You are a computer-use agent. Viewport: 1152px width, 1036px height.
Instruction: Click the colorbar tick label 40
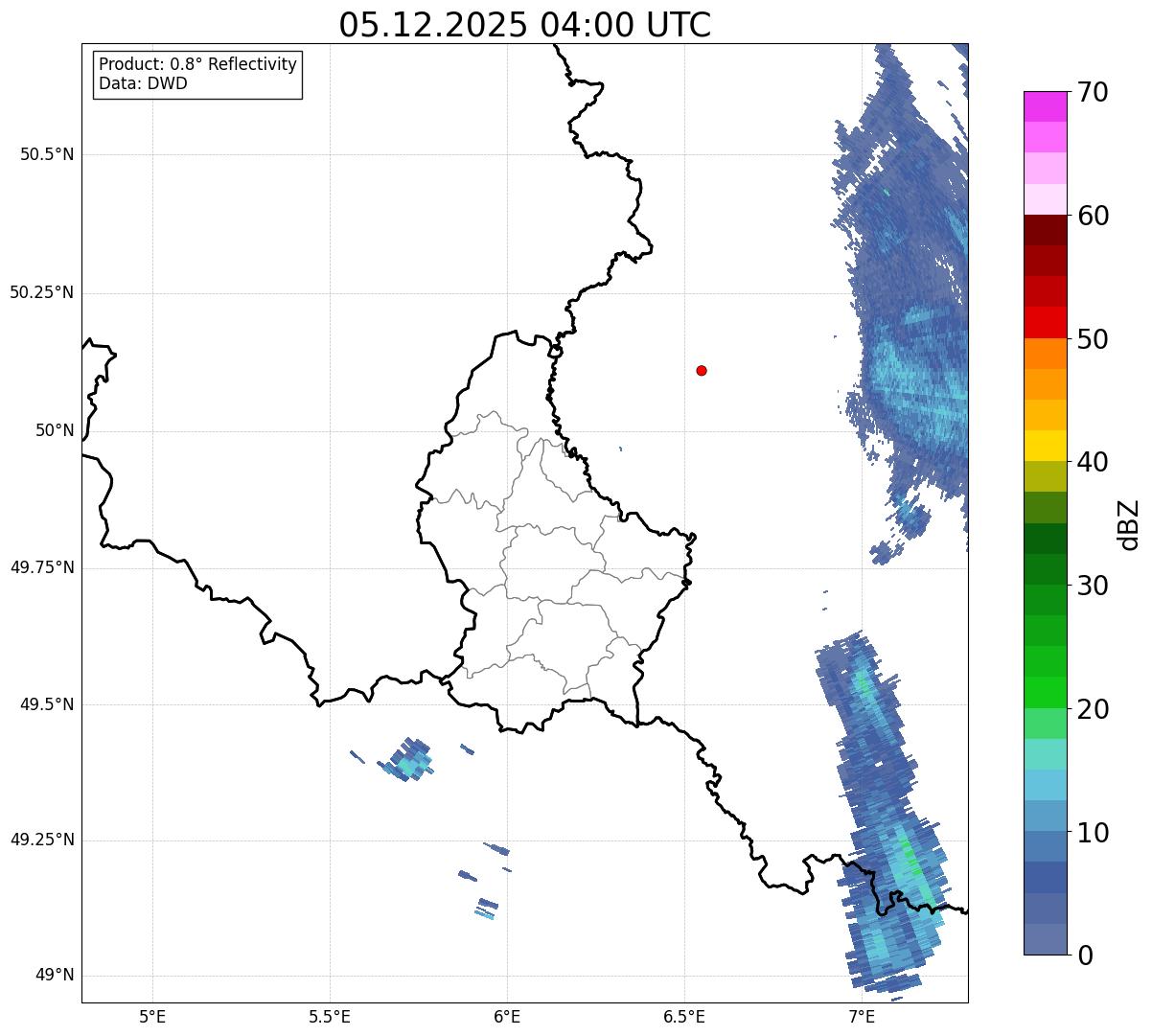tap(1093, 462)
